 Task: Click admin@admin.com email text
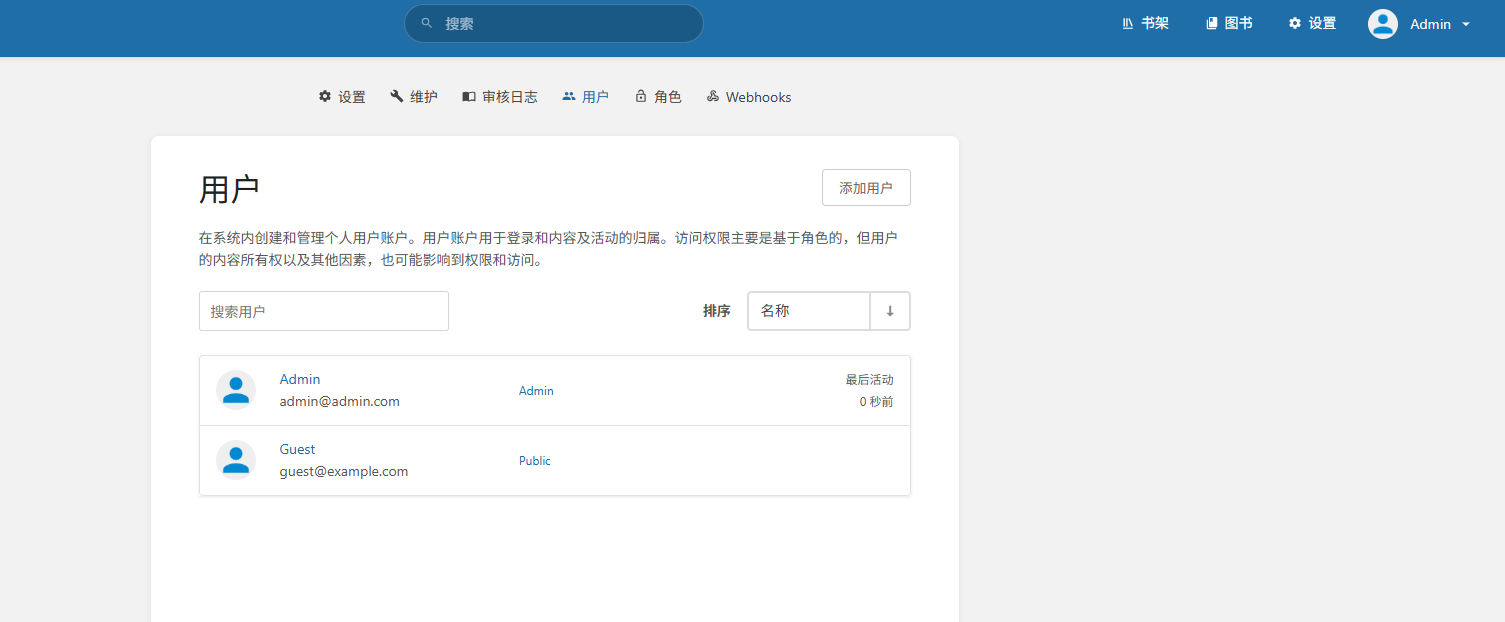coord(340,401)
